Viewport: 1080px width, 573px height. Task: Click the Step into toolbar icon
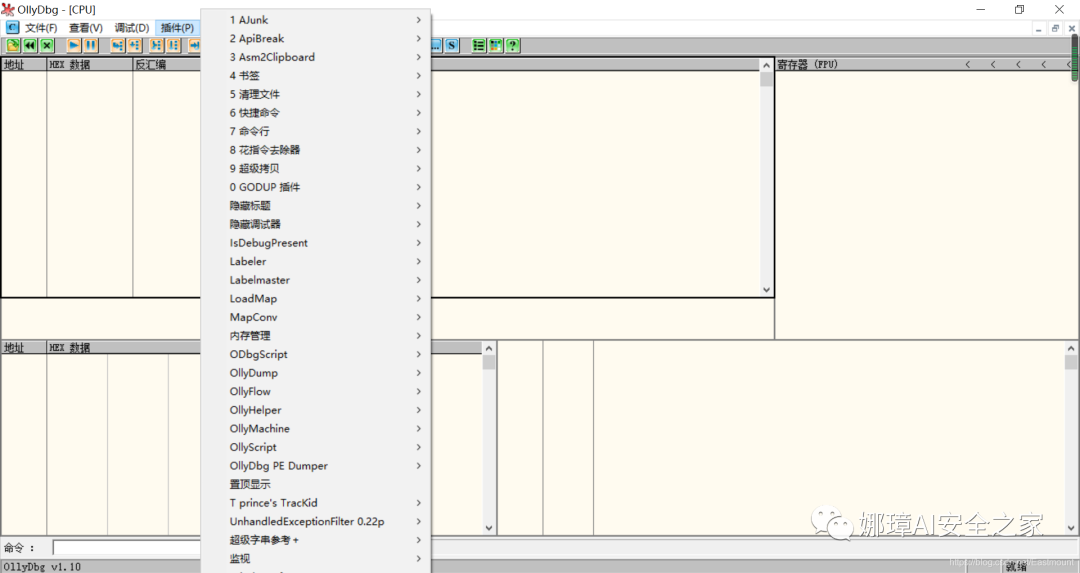[118, 45]
